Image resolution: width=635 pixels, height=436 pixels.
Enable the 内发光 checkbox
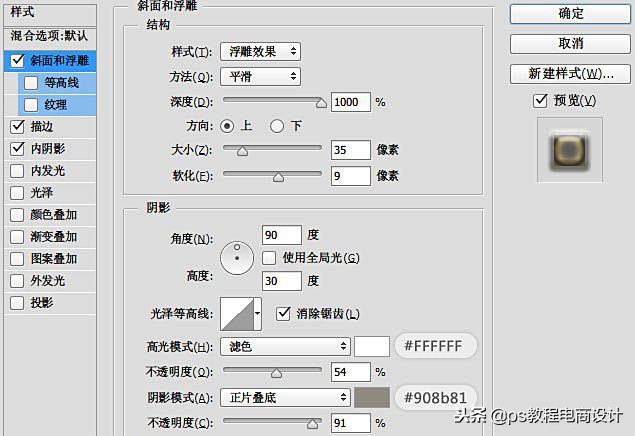pyautogui.click(x=17, y=171)
